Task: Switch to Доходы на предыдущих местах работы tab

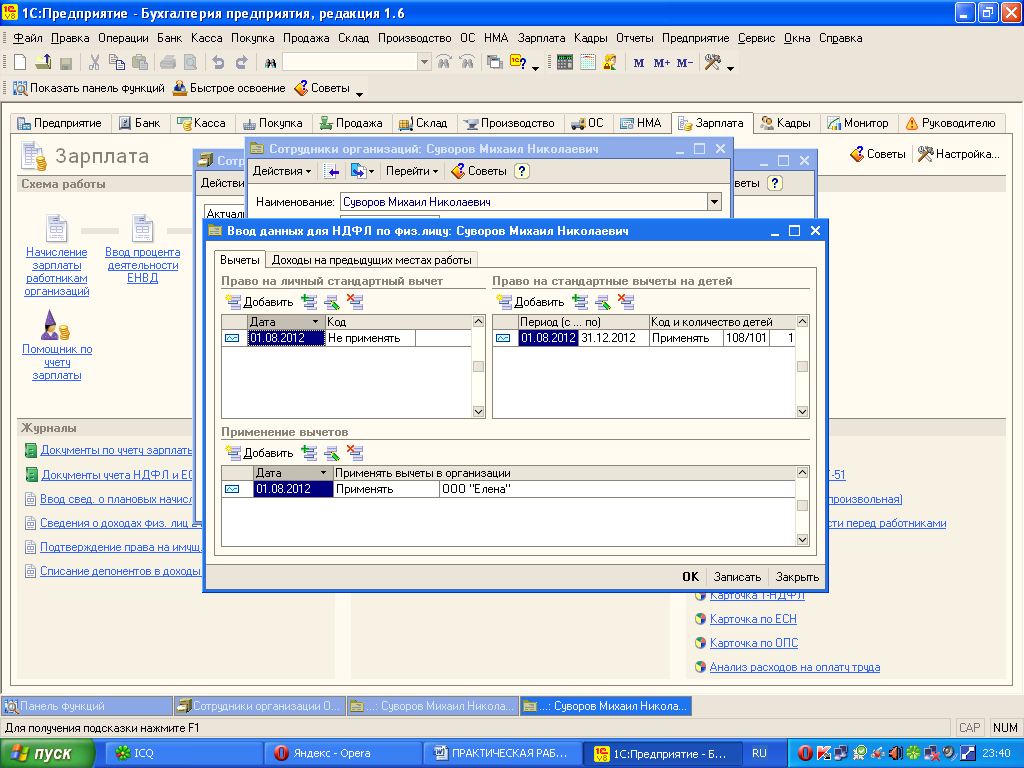Action: [x=372, y=260]
